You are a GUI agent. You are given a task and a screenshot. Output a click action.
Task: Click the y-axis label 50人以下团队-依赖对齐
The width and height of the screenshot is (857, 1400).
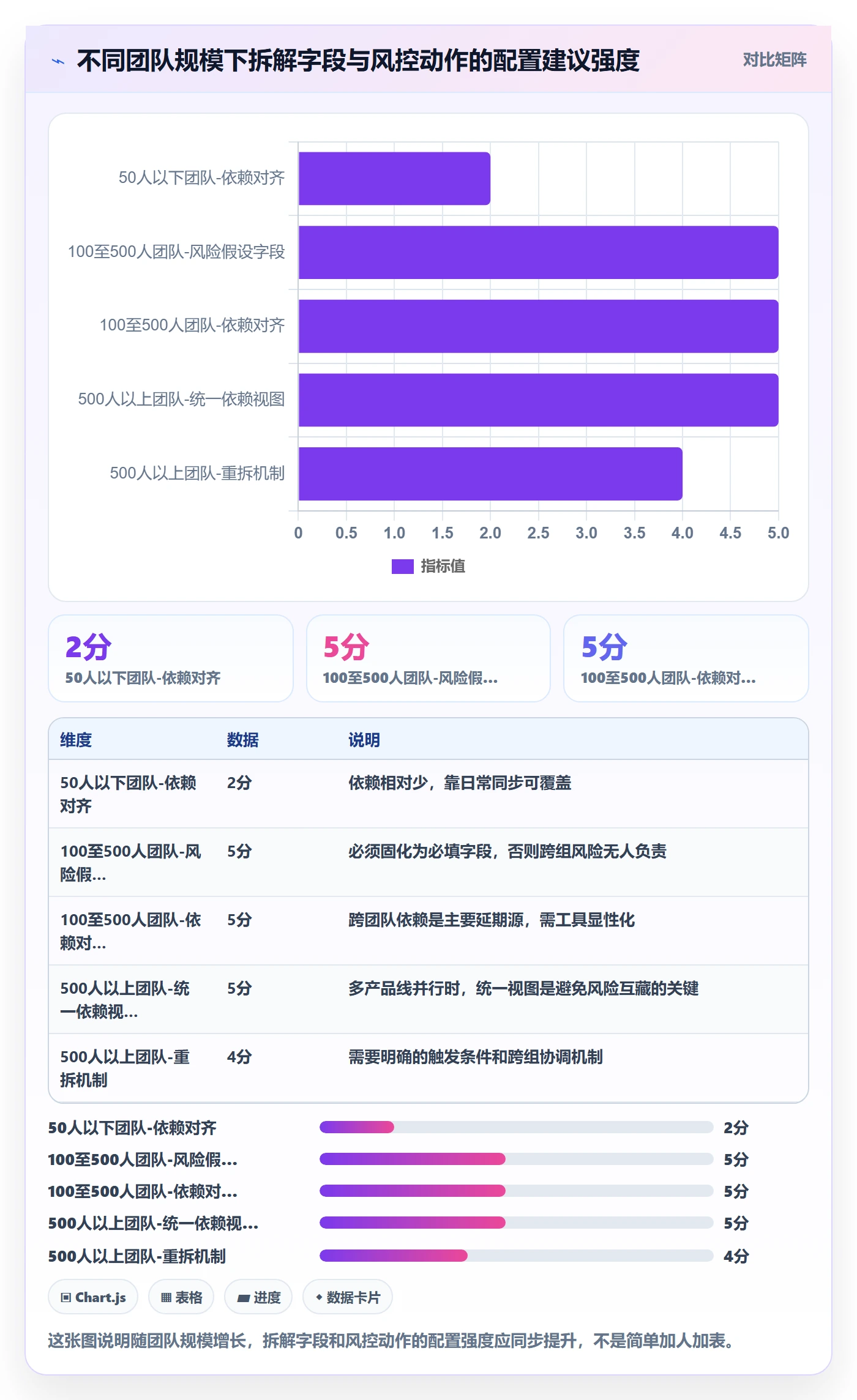click(x=201, y=178)
